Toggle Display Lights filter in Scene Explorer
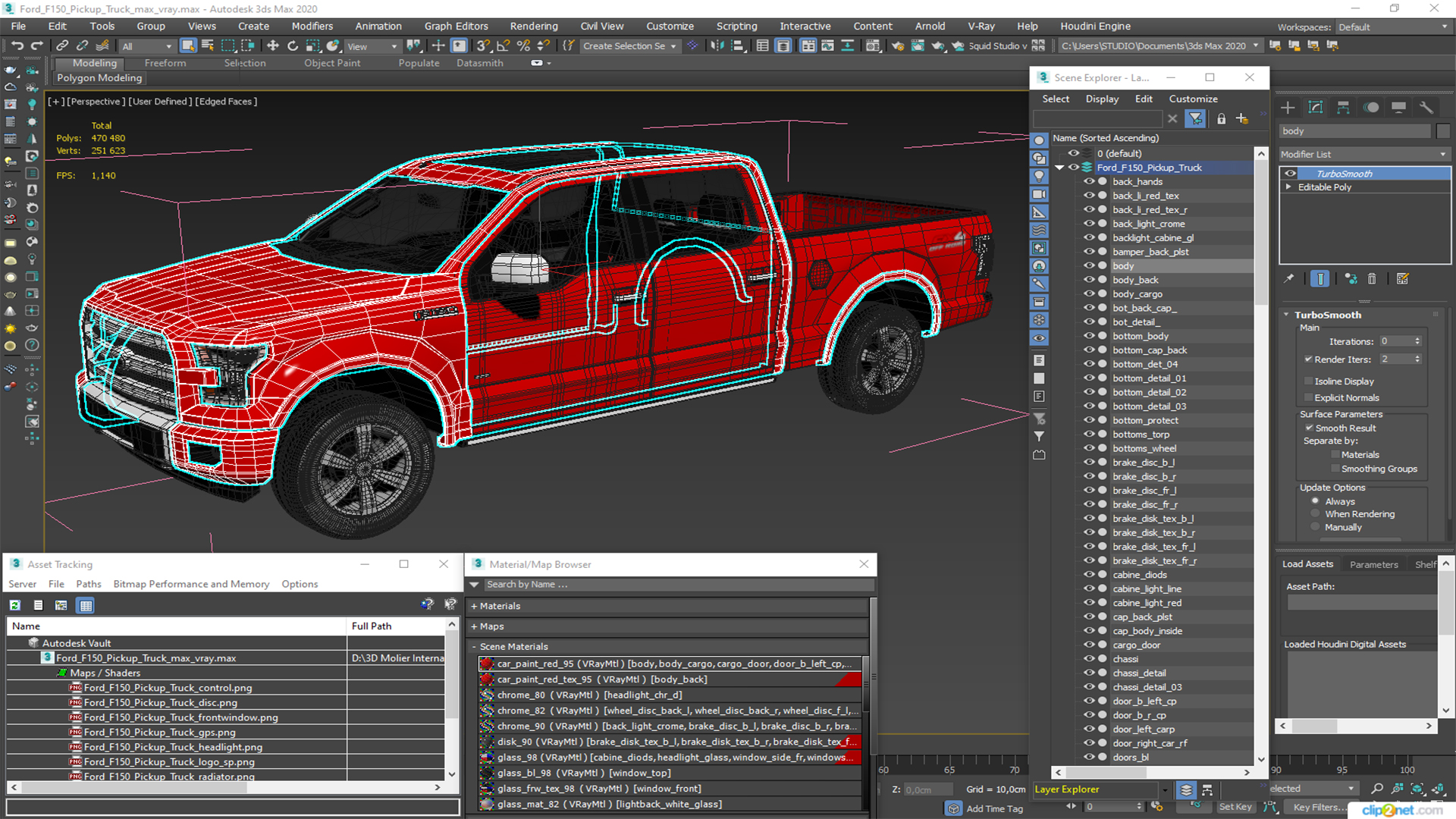Image resolution: width=1456 pixels, height=819 pixels. click(1039, 176)
